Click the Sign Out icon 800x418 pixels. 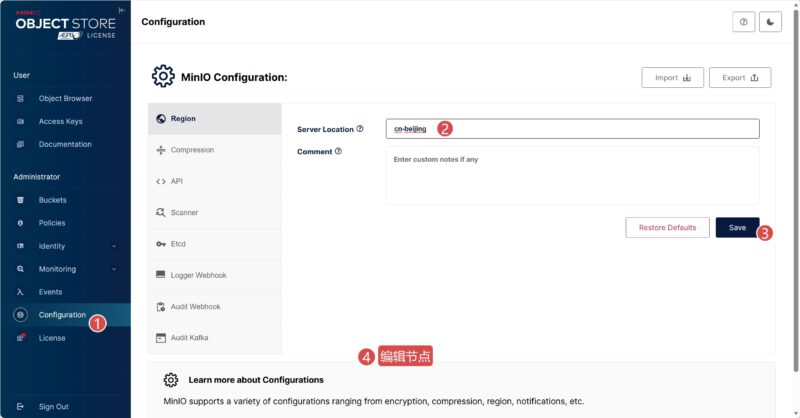coord(20,407)
